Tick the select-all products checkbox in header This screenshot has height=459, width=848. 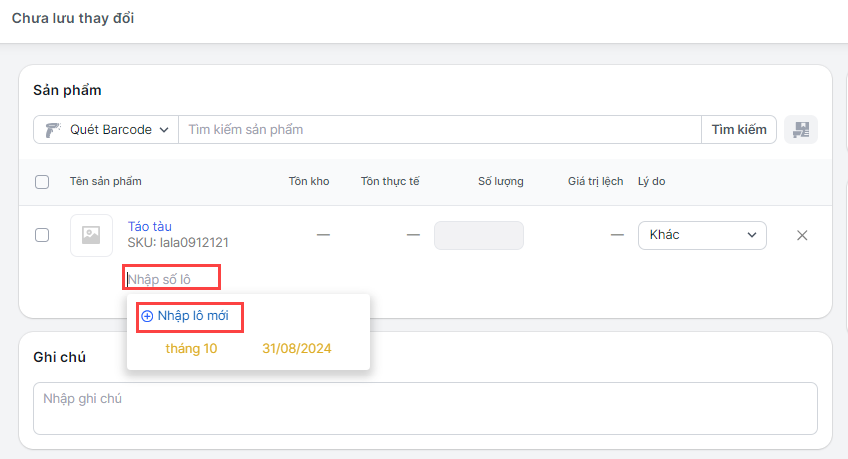point(42,182)
